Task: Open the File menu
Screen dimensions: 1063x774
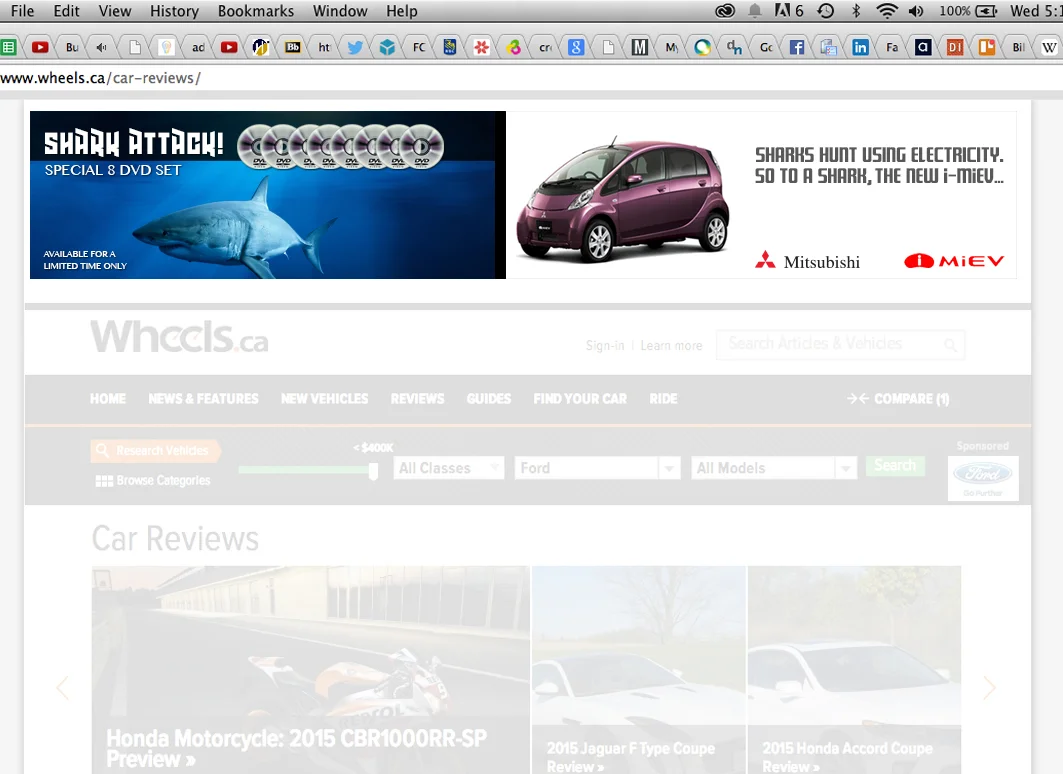Action: (22, 11)
